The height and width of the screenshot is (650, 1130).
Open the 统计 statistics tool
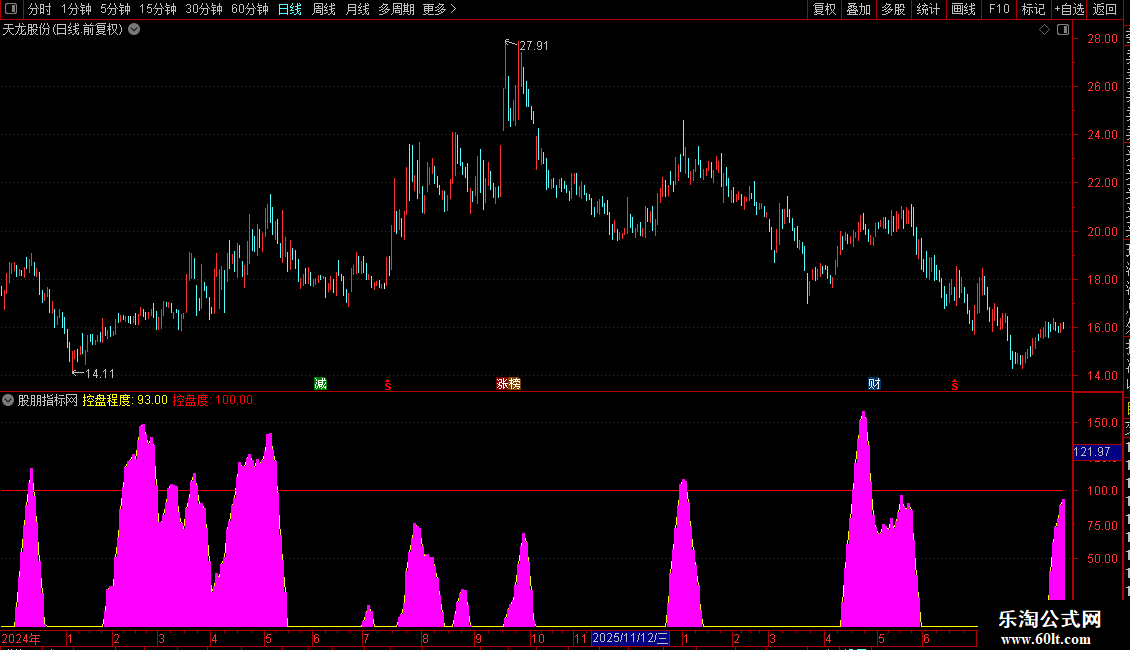(927, 9)
